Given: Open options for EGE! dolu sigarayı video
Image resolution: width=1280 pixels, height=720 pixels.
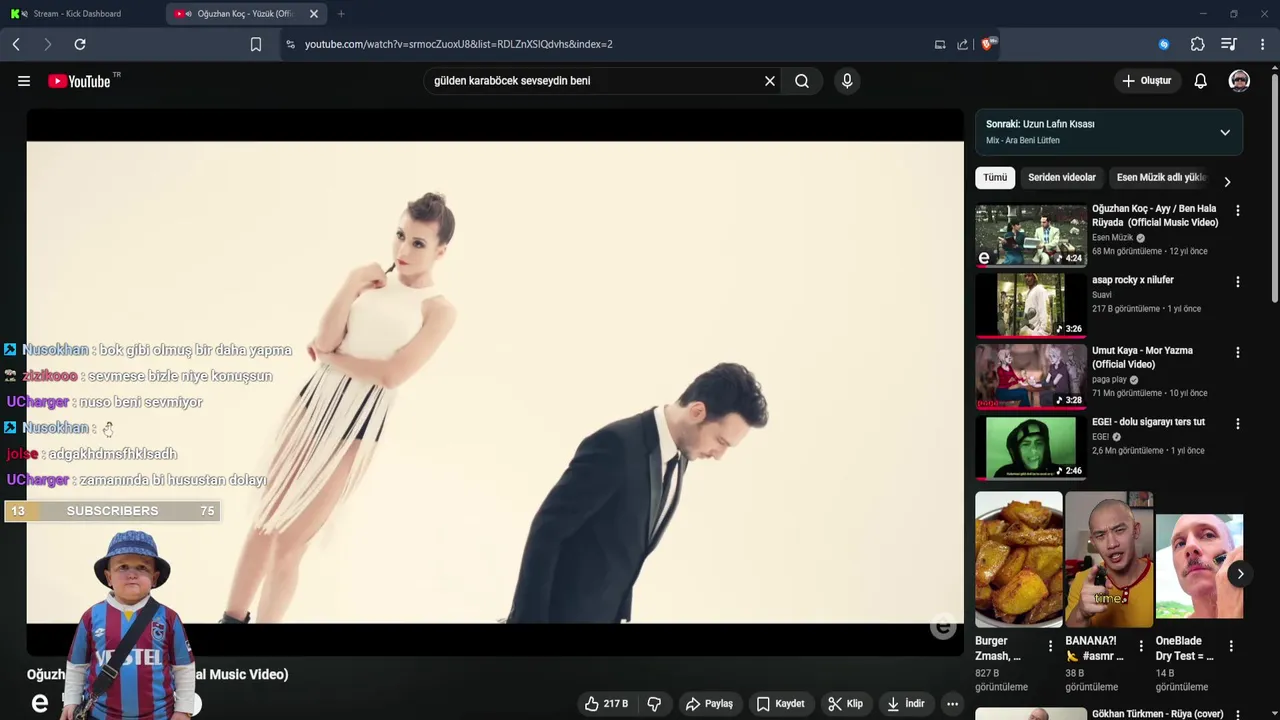Looking at the screenshot, I should coord(1238,424).
